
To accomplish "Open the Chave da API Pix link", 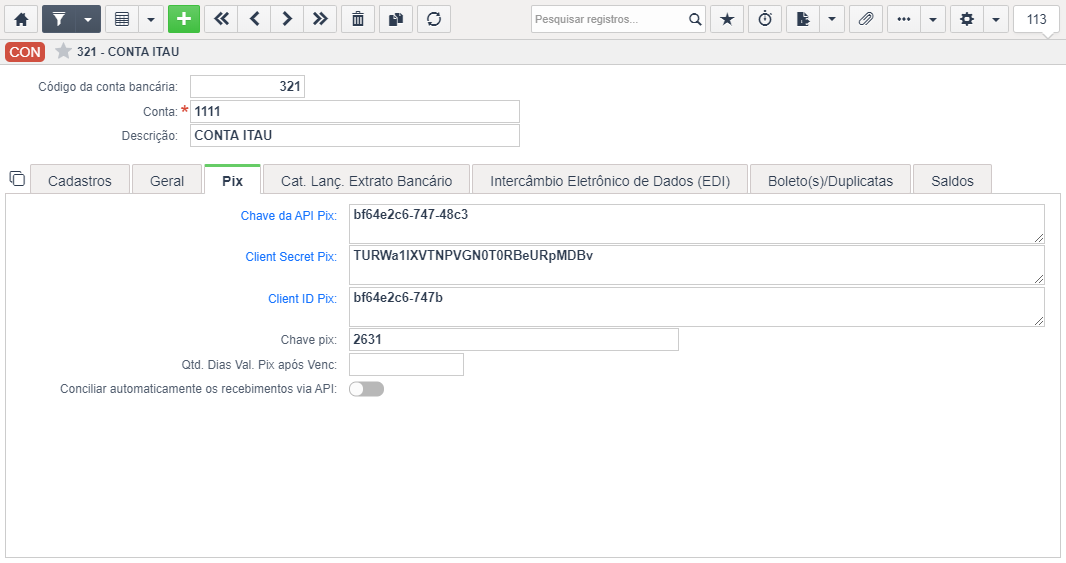I will tap(289, 216).
